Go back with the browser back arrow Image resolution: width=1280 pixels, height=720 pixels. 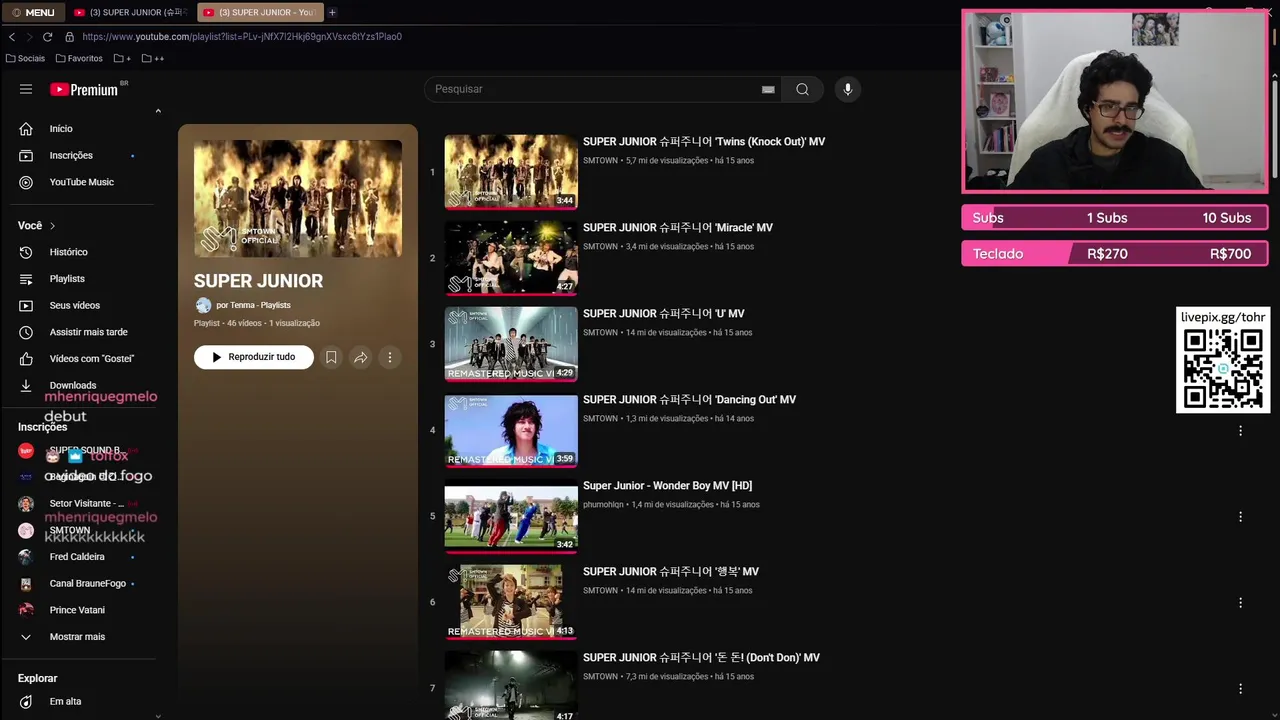point(12,37)
